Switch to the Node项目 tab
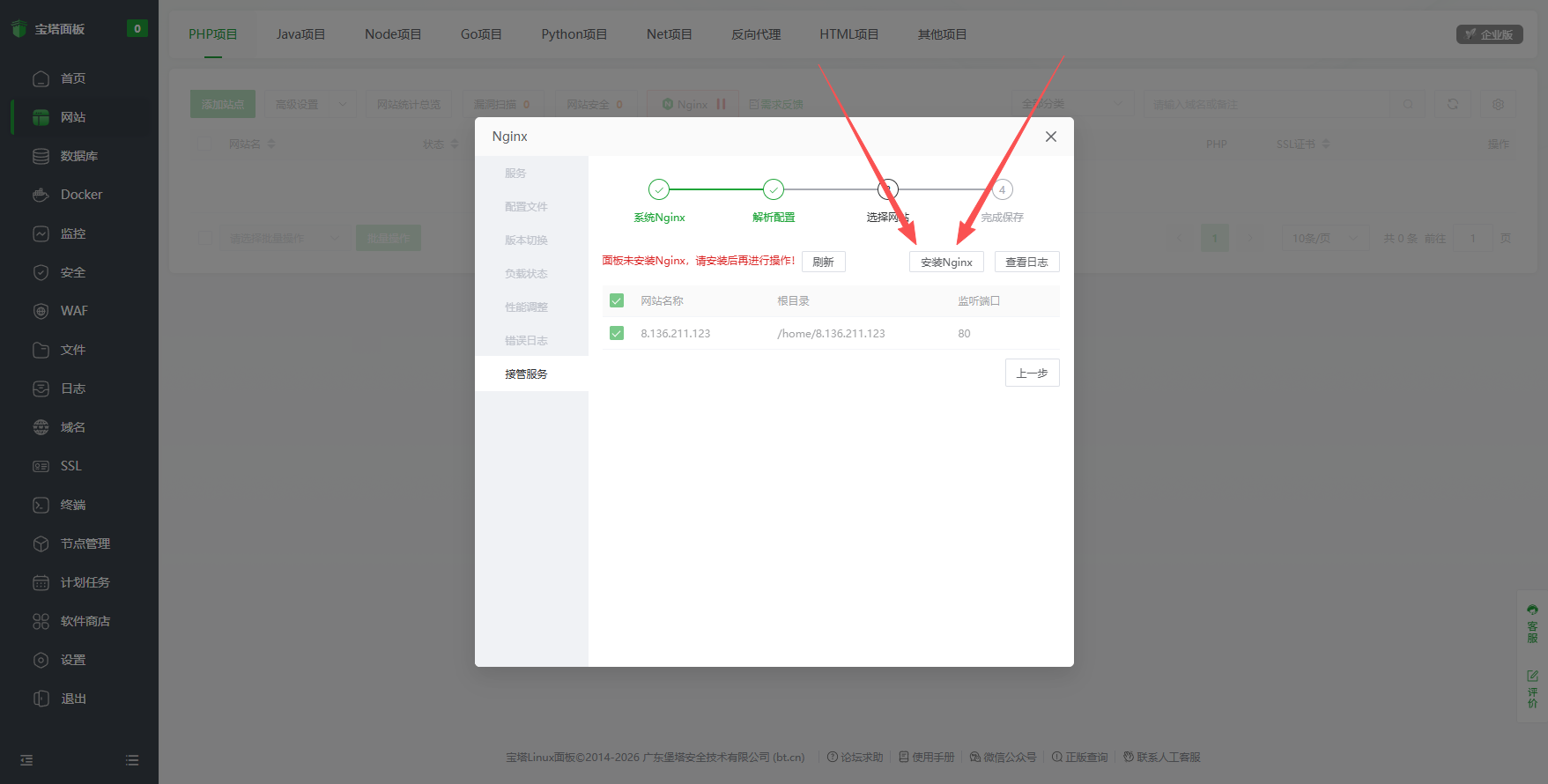Viewport: 1548px width, 784px height. click(393, 34)
